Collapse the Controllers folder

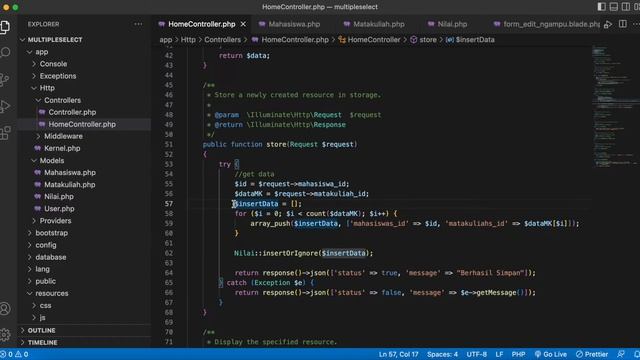[x=62, y=100]
